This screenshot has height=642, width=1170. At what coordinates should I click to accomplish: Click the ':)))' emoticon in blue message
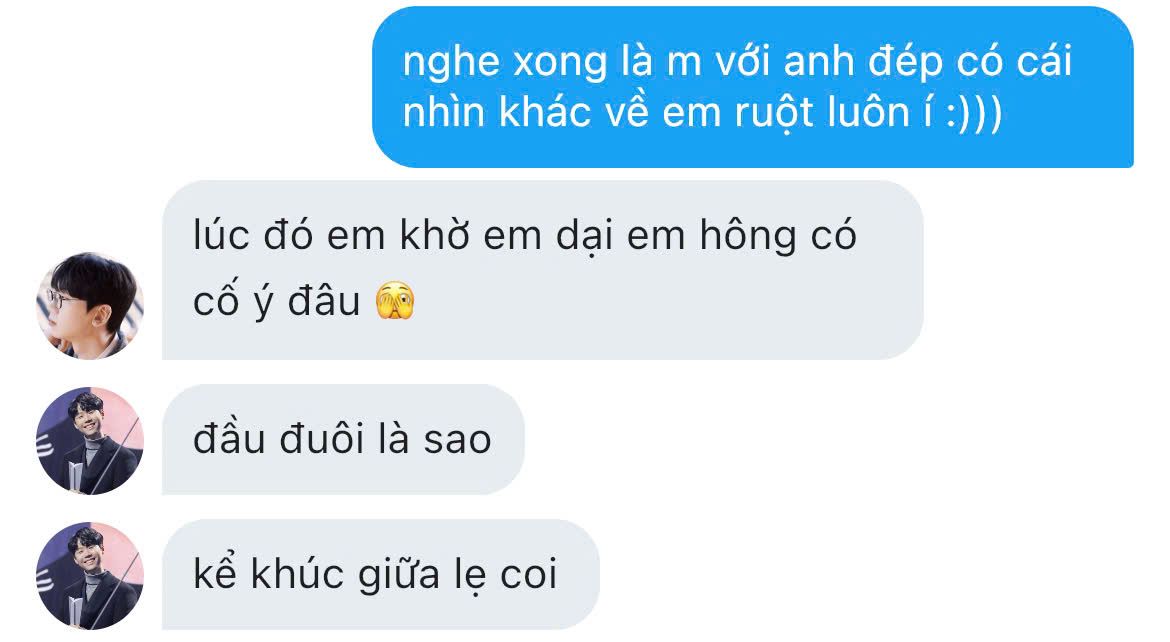[974, 113]
